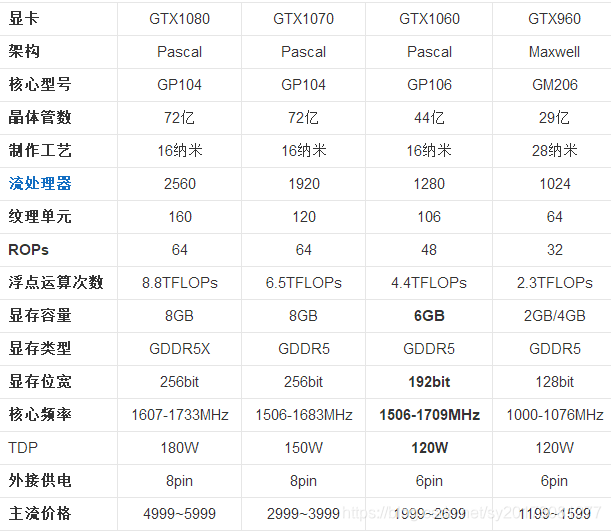The height and width of the screenshot is (531, 611).
Task: Select the 1920 stream processor value
Action: point(304,184)
